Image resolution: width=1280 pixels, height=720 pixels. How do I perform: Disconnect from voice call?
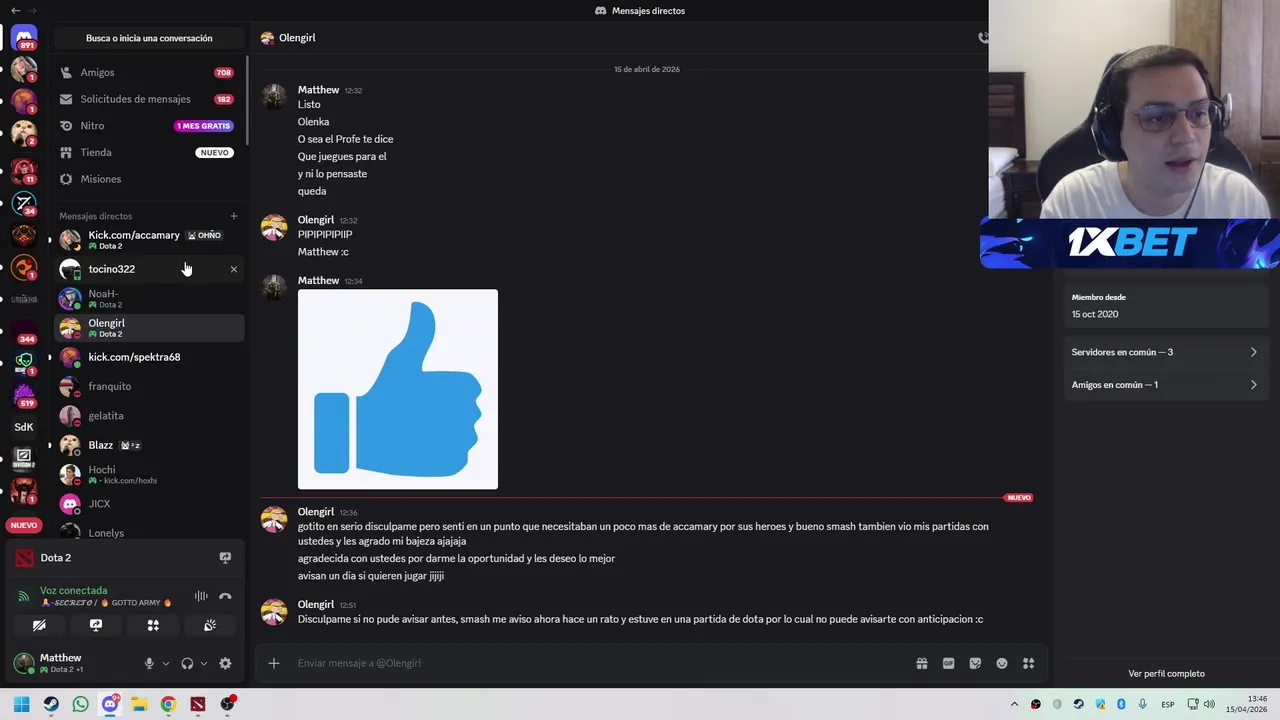tap(225, 596)
